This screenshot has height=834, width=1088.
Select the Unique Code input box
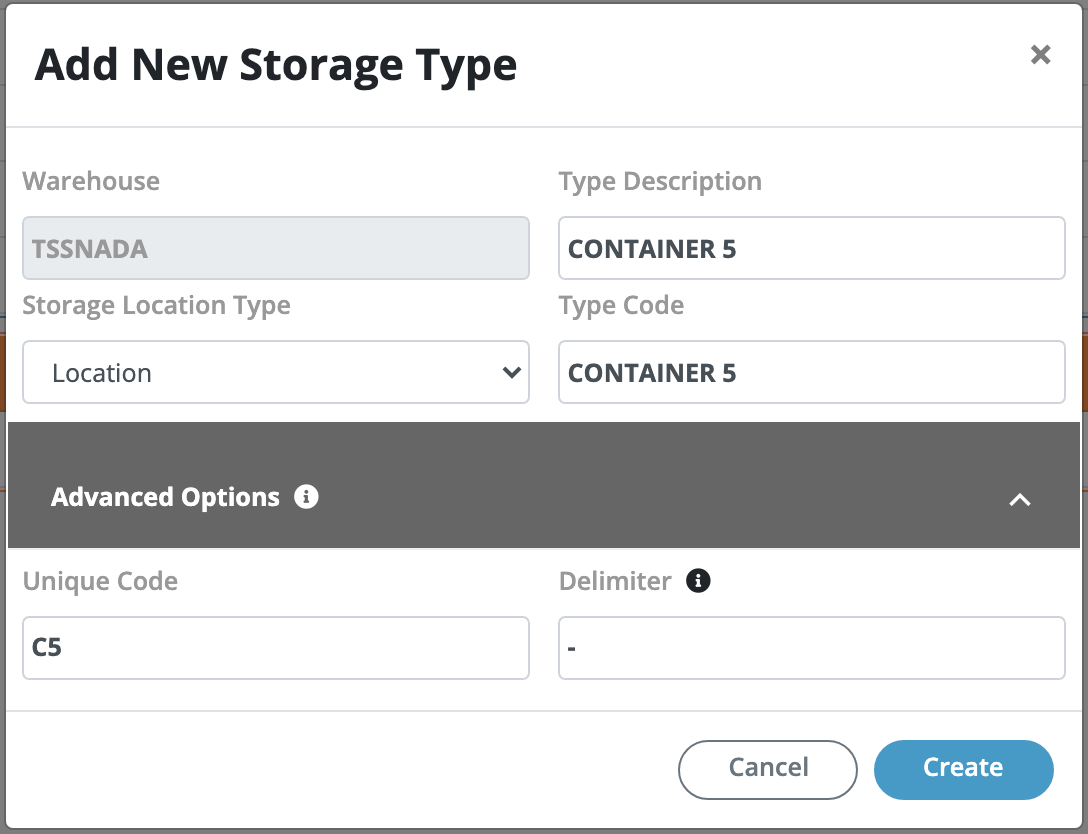tap(276, 648)
